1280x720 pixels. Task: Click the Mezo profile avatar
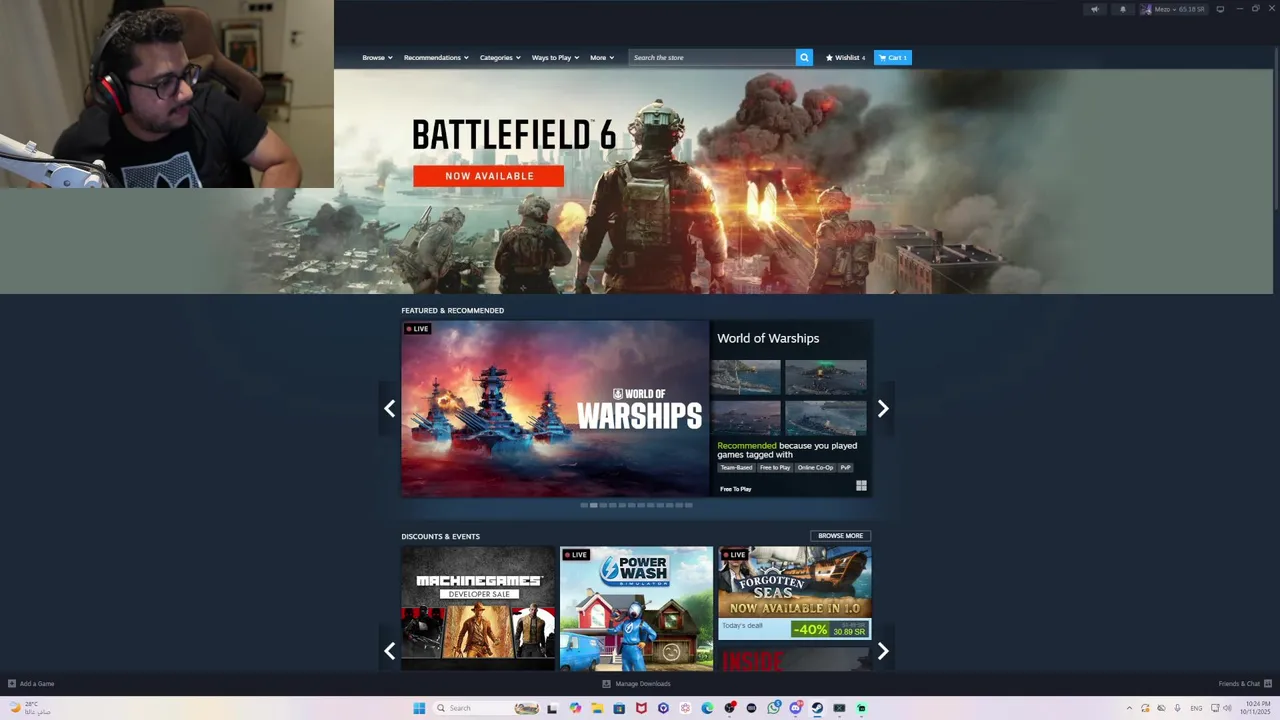1146,9
